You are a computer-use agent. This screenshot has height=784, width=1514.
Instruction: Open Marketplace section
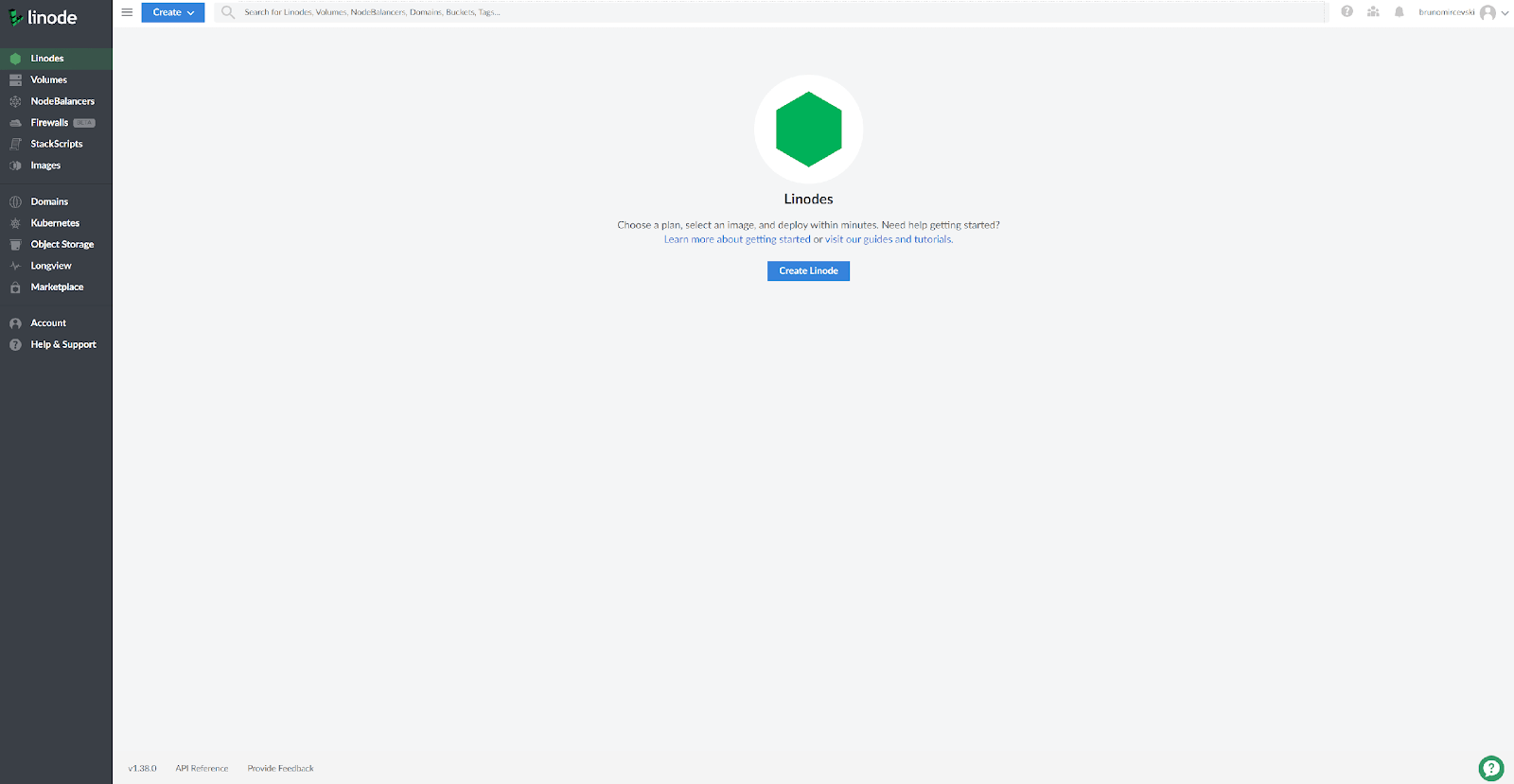[x=56, y=287]
